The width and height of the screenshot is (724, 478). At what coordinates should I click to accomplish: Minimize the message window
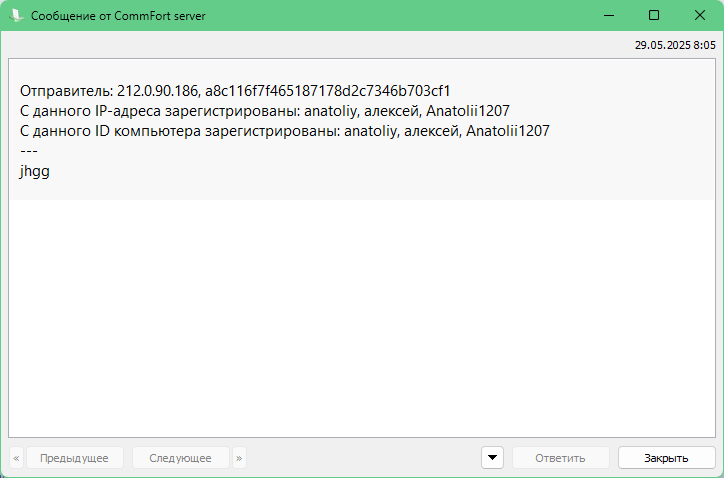607,15
